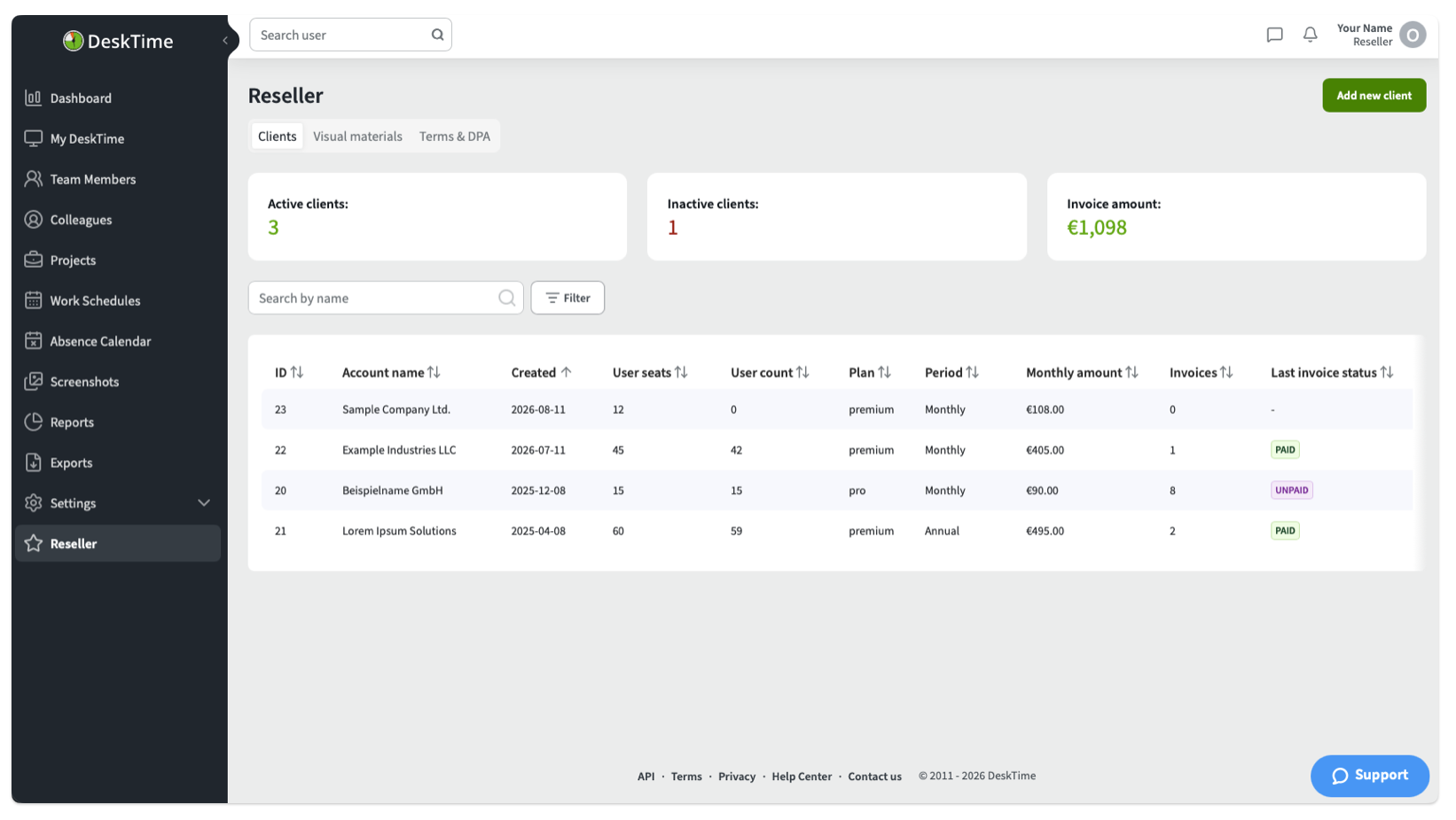The width and height of the screenshot is (1456, 820).
Task: Open the chat messages icon
Action: pos(1274,35)
